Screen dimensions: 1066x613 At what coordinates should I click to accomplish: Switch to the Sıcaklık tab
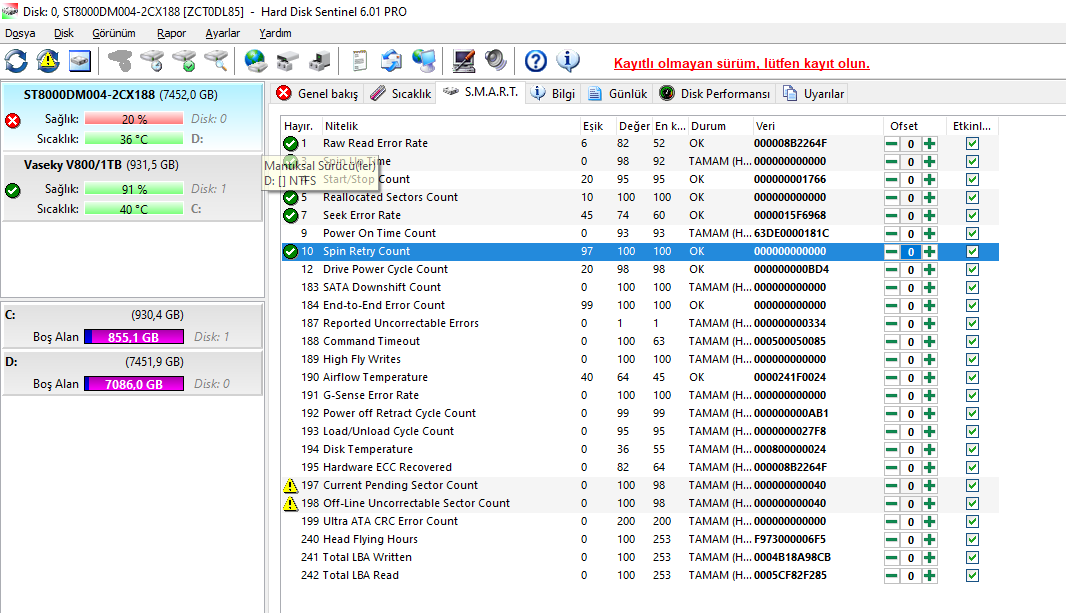coord(400,94)
